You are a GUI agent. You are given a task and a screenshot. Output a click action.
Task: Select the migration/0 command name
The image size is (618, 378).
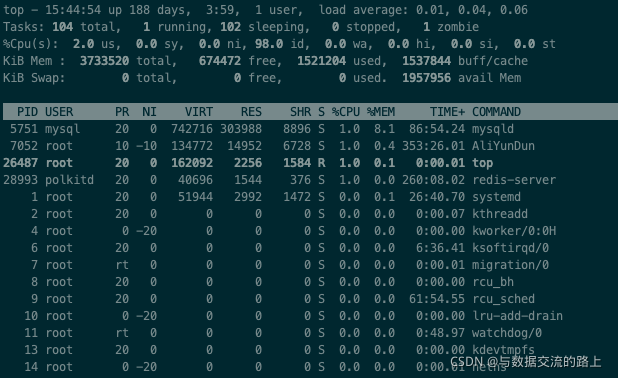coord(510,265)
